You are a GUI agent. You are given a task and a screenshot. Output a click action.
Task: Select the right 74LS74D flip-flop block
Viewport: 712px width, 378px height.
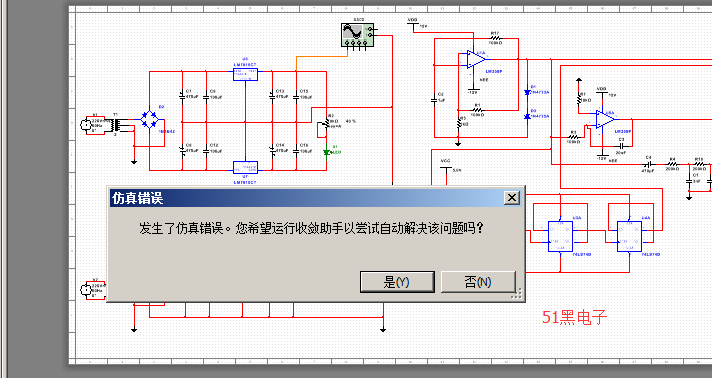[x=629, y=236]
